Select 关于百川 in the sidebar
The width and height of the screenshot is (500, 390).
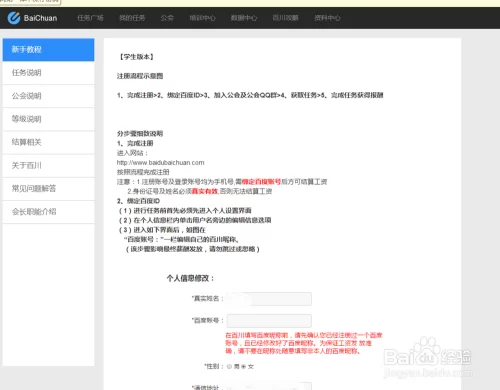click(x=48, y=165)
